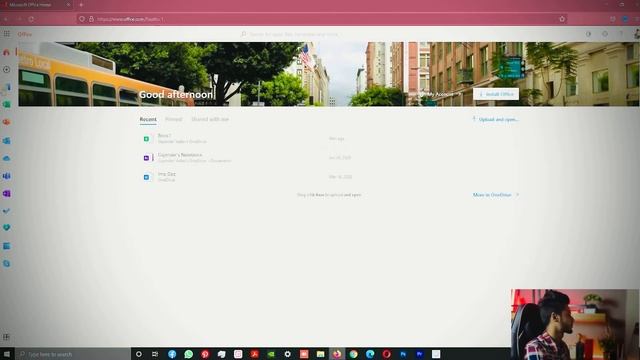
Task: Open Family Safety heart icon in sidebar
Action: tap(7, 228)
